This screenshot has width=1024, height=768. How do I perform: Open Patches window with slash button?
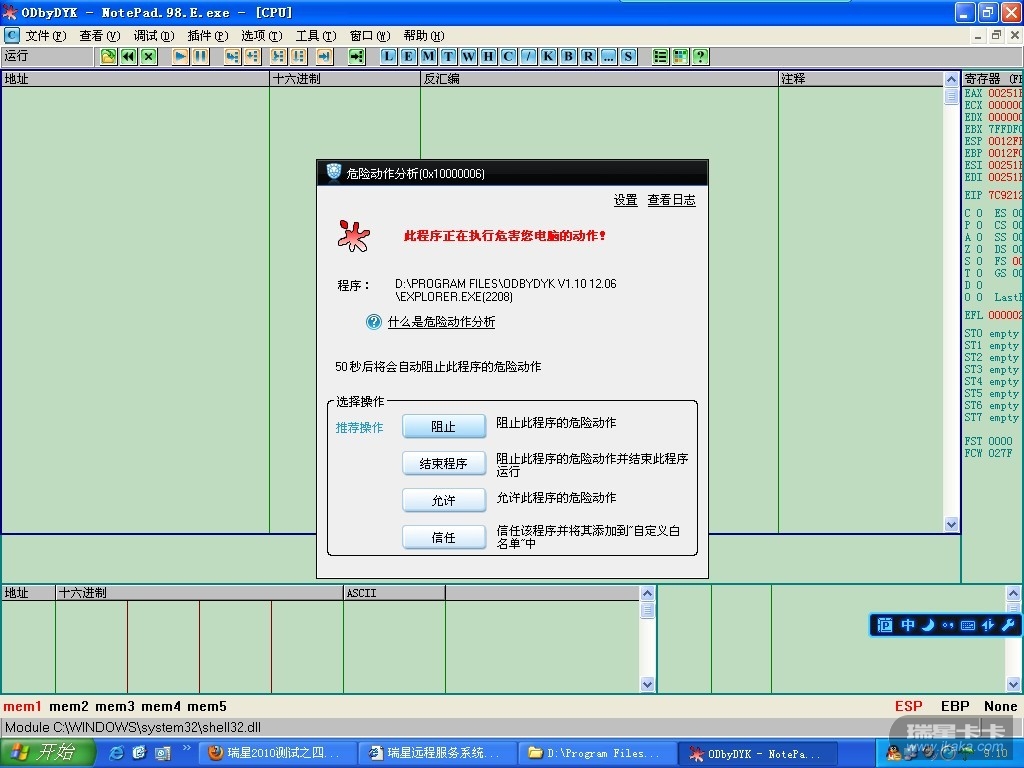click(x=528, y=57)
